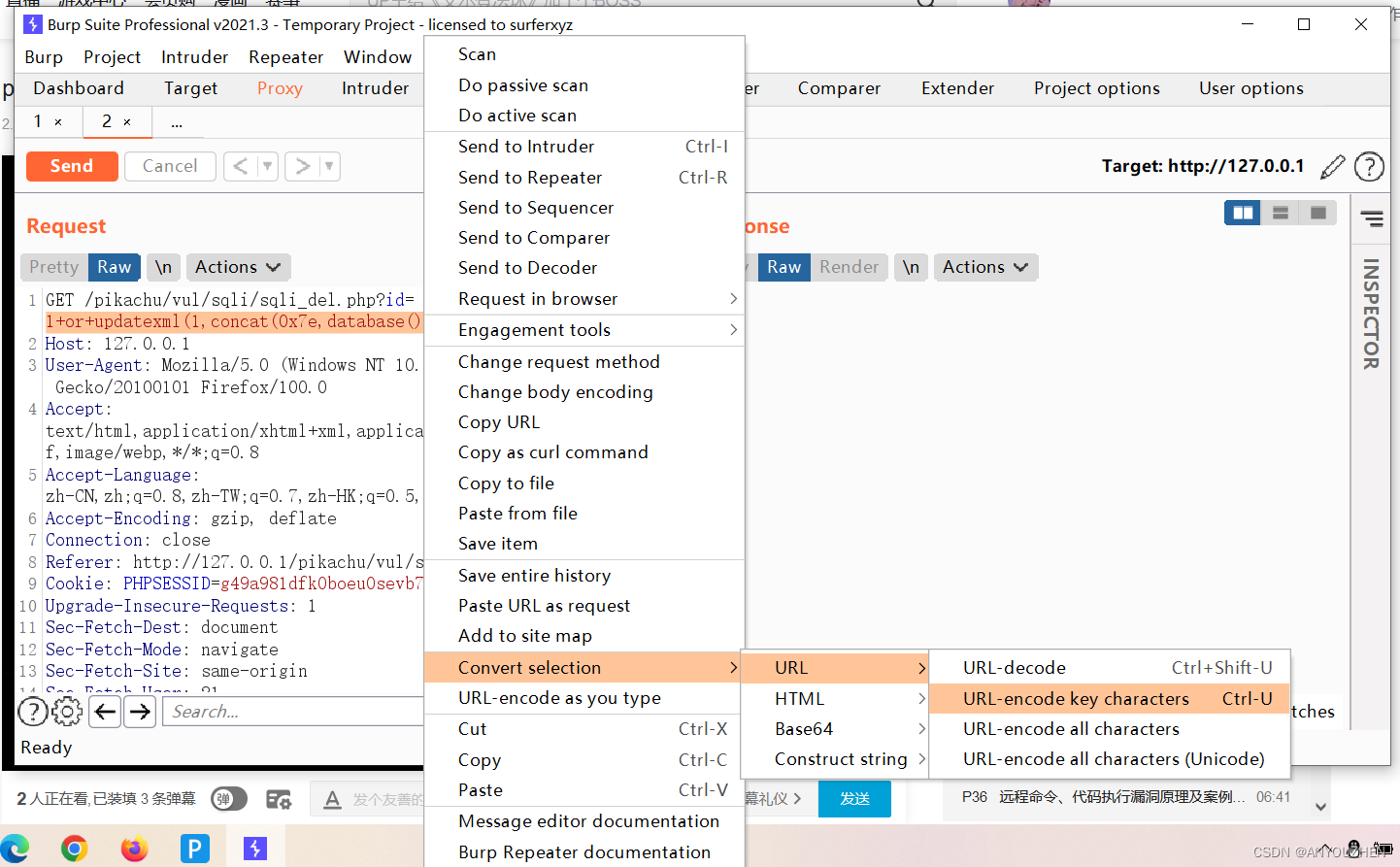Click the Send button

tap(72, 166)
